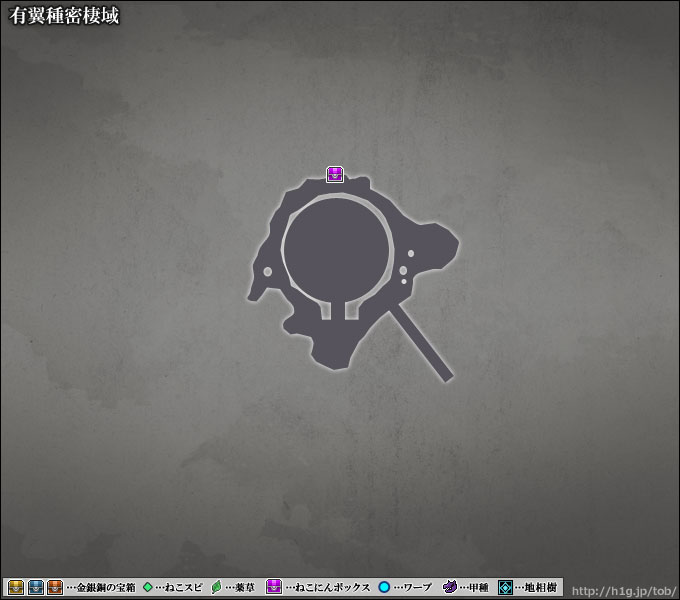
Task: Open the h1g.jp/tob URL watermark
Action: pos(623,588)
